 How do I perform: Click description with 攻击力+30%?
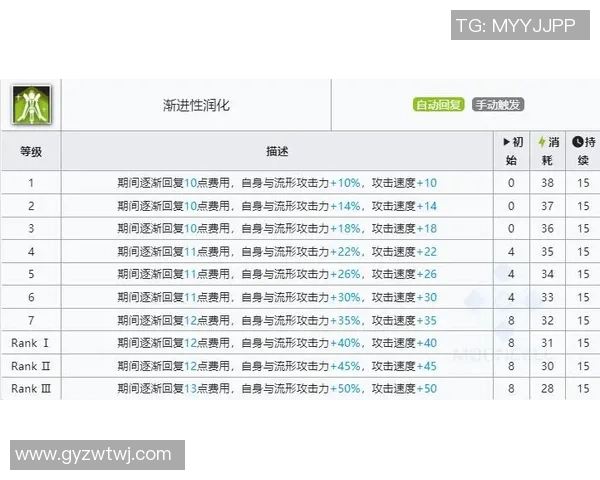[x=277, y=297]
